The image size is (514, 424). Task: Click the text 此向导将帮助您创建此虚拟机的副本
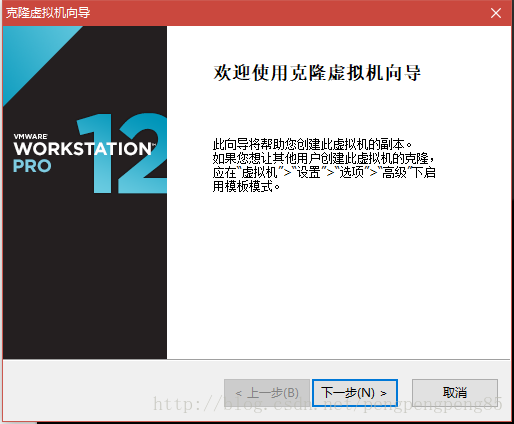click(312, 144)
